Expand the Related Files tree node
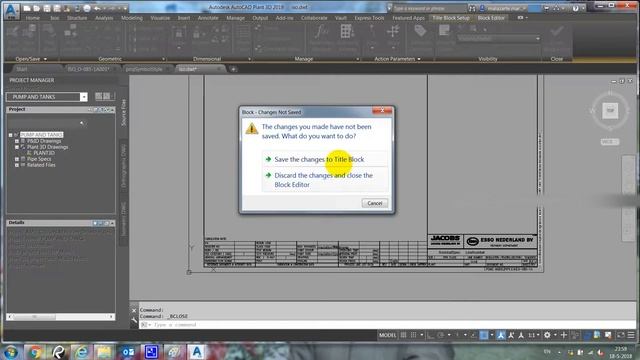Image resolution: width=640 pixels, height=360 pixels. 17,165
